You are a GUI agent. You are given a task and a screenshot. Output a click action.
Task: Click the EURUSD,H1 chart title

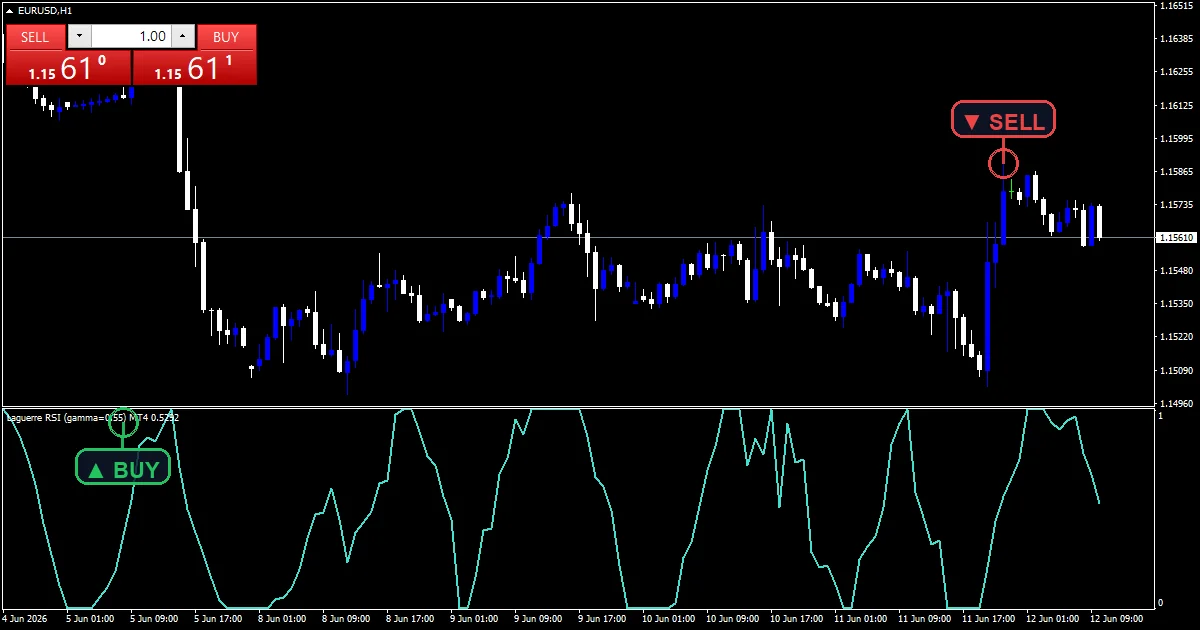point(45,10)
